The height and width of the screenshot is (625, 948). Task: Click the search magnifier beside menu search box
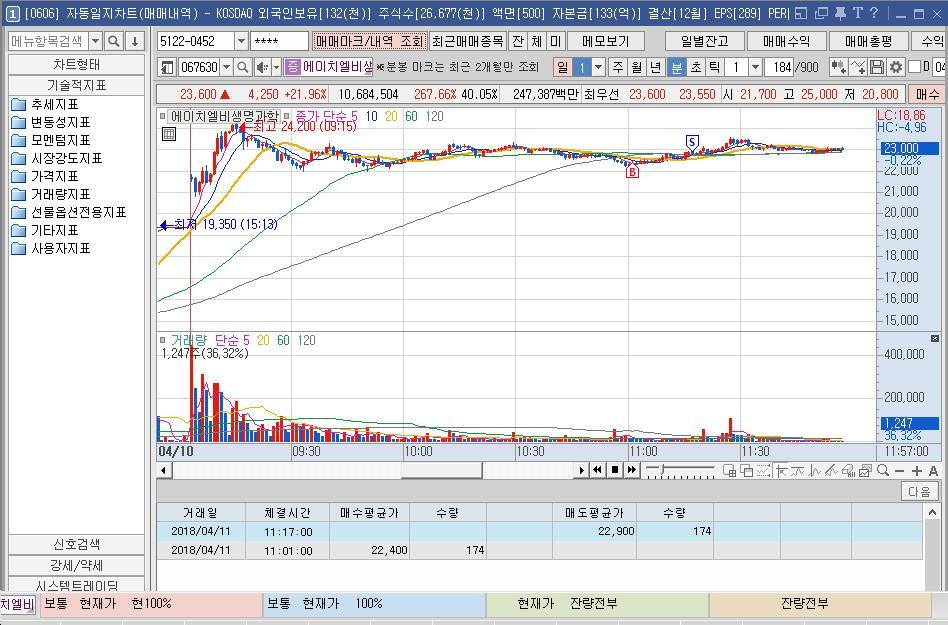coord(113,41)
